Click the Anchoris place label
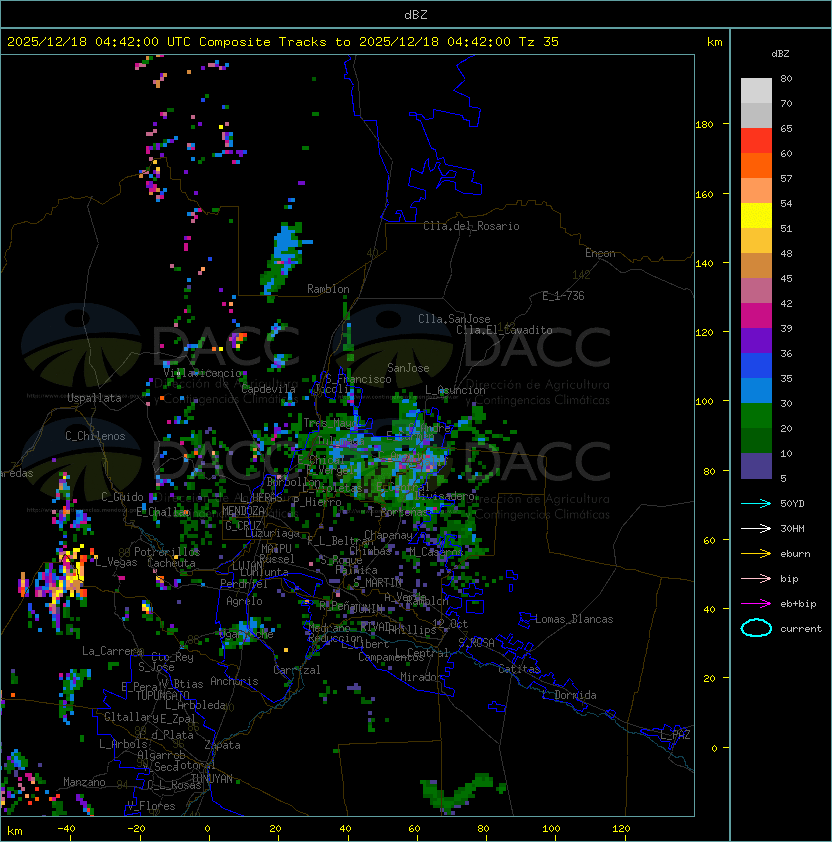The height and width of the screenshot is (842, 832). click(x=234, y=681)
